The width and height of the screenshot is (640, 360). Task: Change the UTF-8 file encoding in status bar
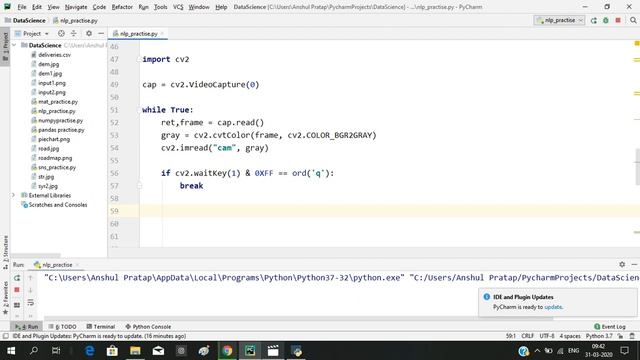point(547,336)
